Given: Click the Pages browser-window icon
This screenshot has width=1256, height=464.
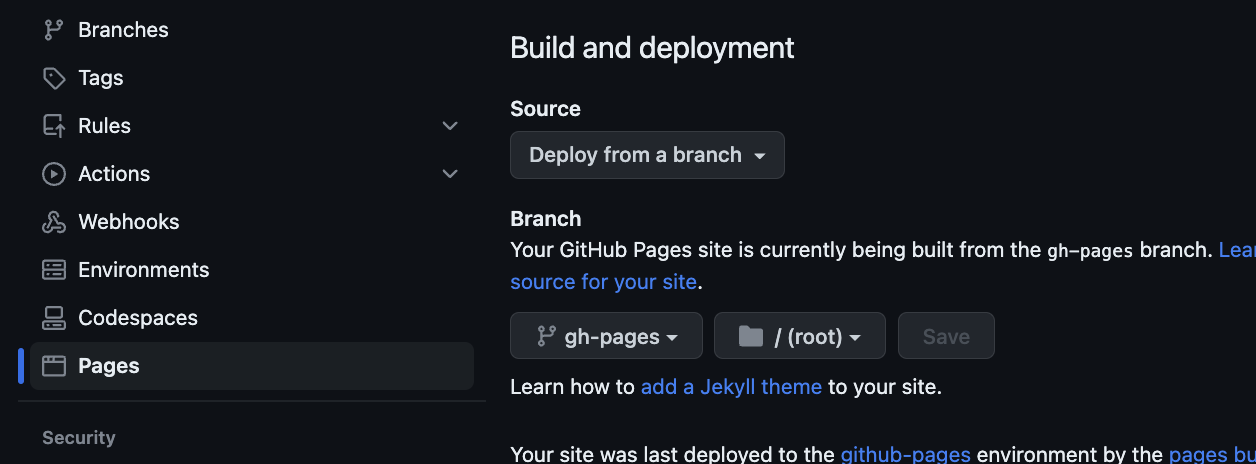Looking at the screenshot, I should point(53,366).
